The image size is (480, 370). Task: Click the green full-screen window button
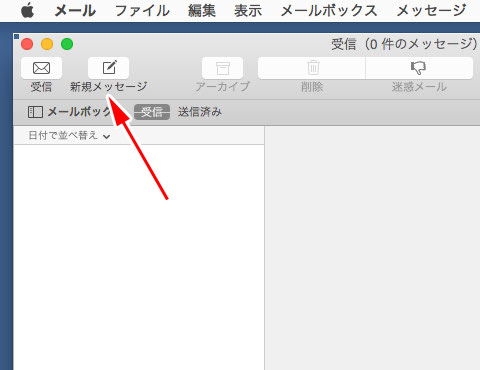(67, 44)
